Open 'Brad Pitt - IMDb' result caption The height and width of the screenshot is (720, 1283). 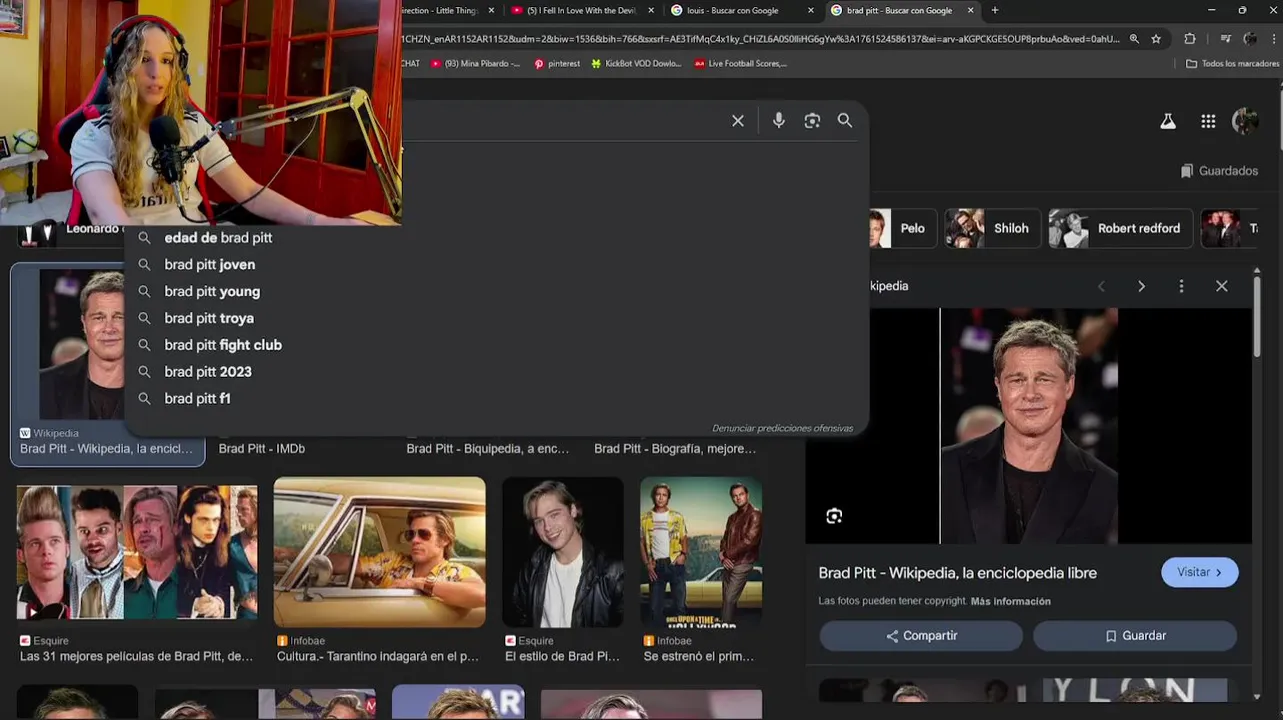(x=262, y=449)
